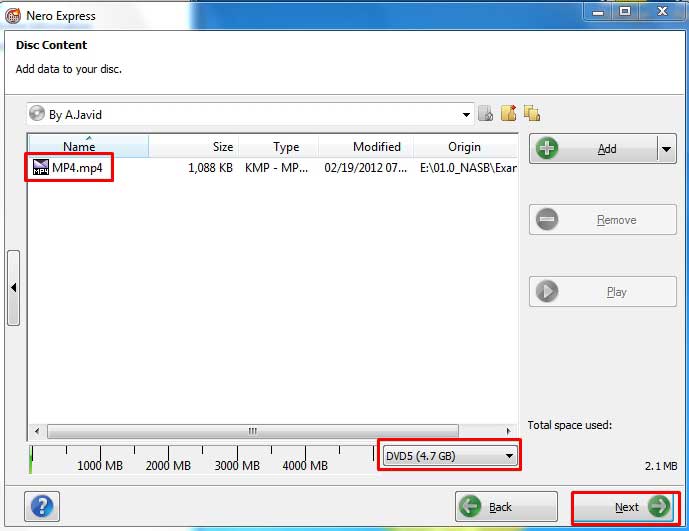Screen dimensions: 689x531
Task: Open the DVD5 (4.7 GB) disc type dropdown
Action: pos(450,455)
